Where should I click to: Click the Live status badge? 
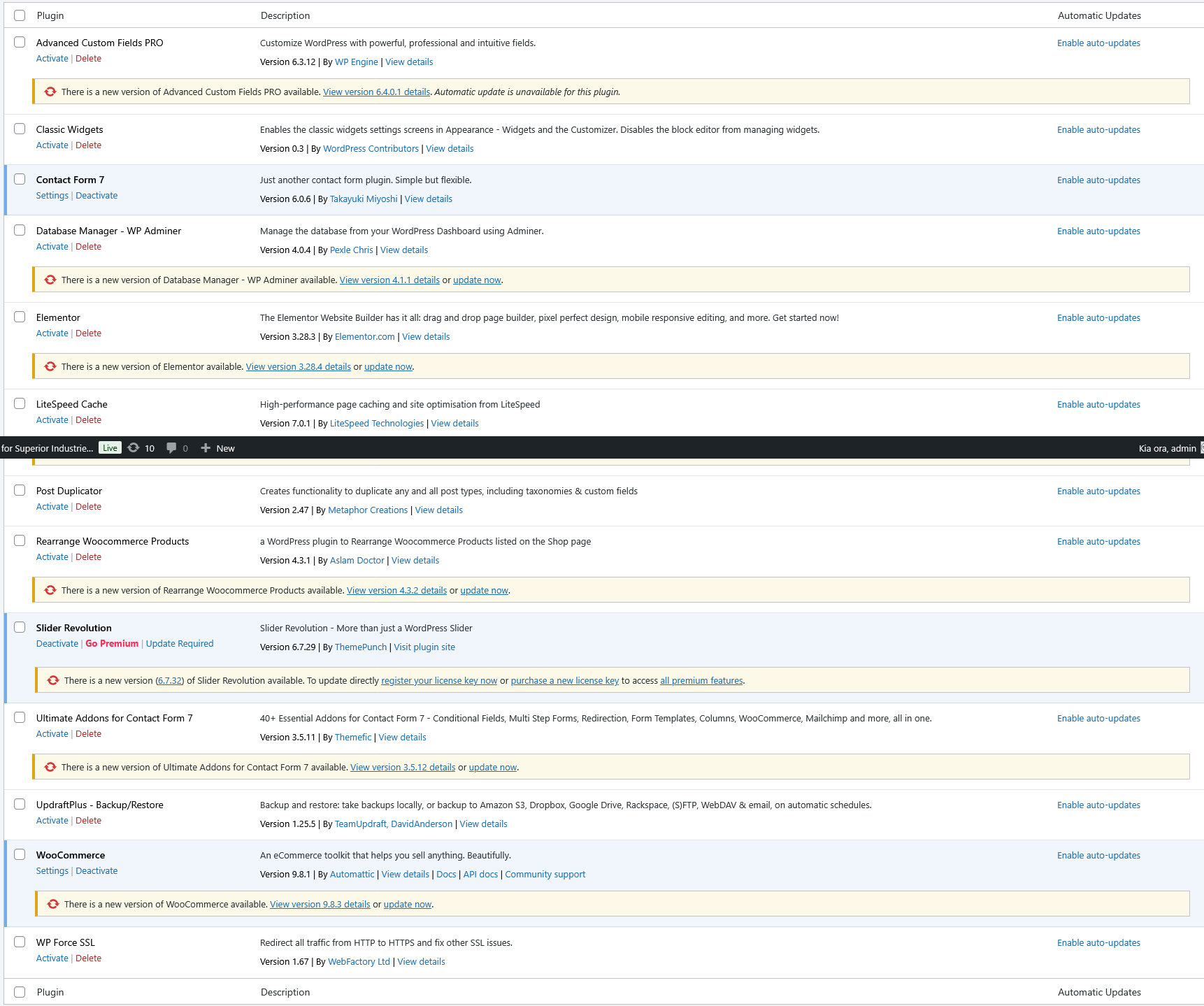point(110,448)
